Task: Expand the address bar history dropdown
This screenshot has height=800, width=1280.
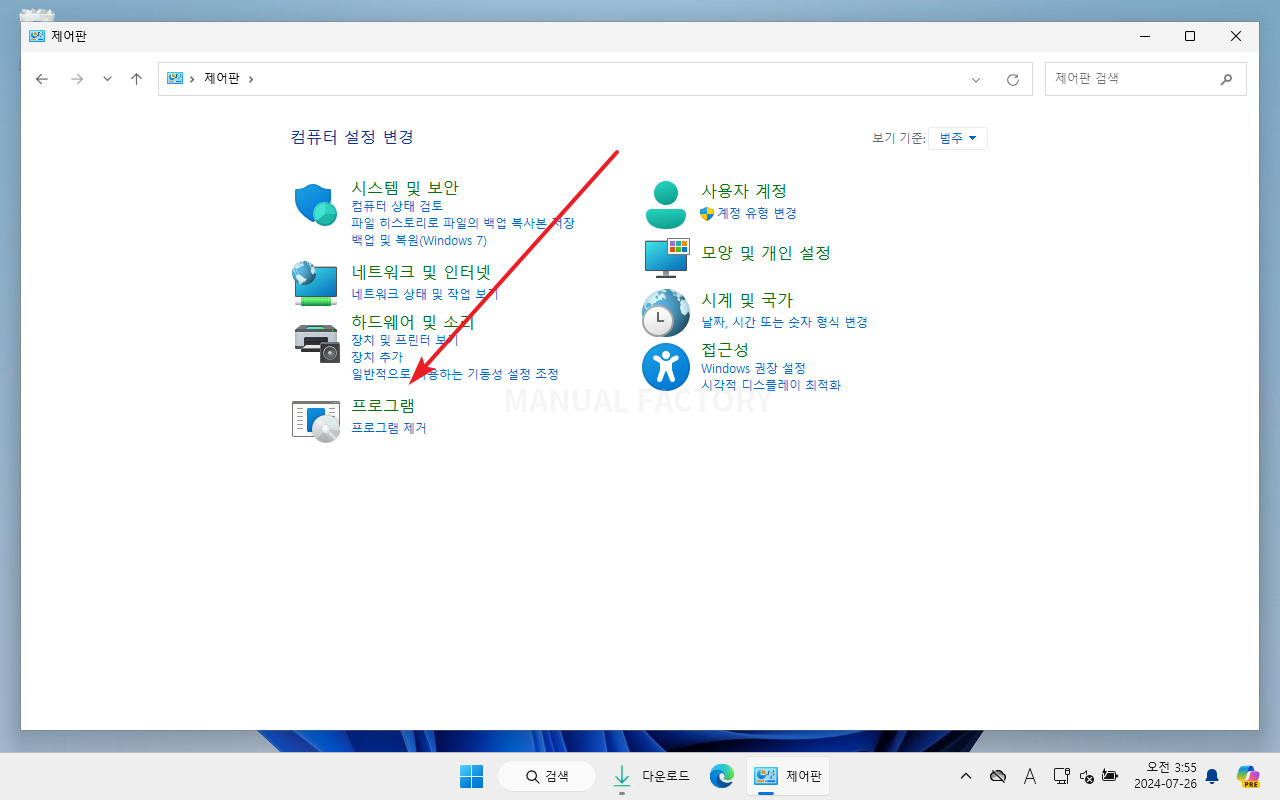Action: coord(976,79)
